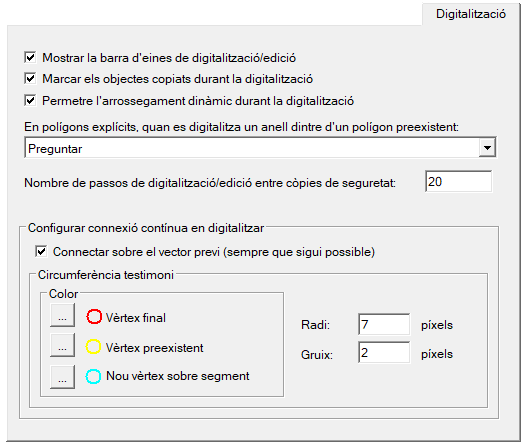Click the Vèrtex preexistent label
The image size is (525, 445).
pyautogui.click(x=154, y=348)
